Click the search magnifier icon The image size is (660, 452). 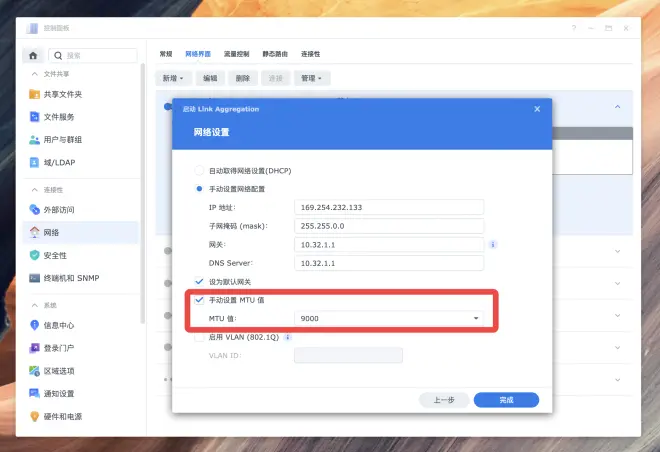click(x=58, y=56)
